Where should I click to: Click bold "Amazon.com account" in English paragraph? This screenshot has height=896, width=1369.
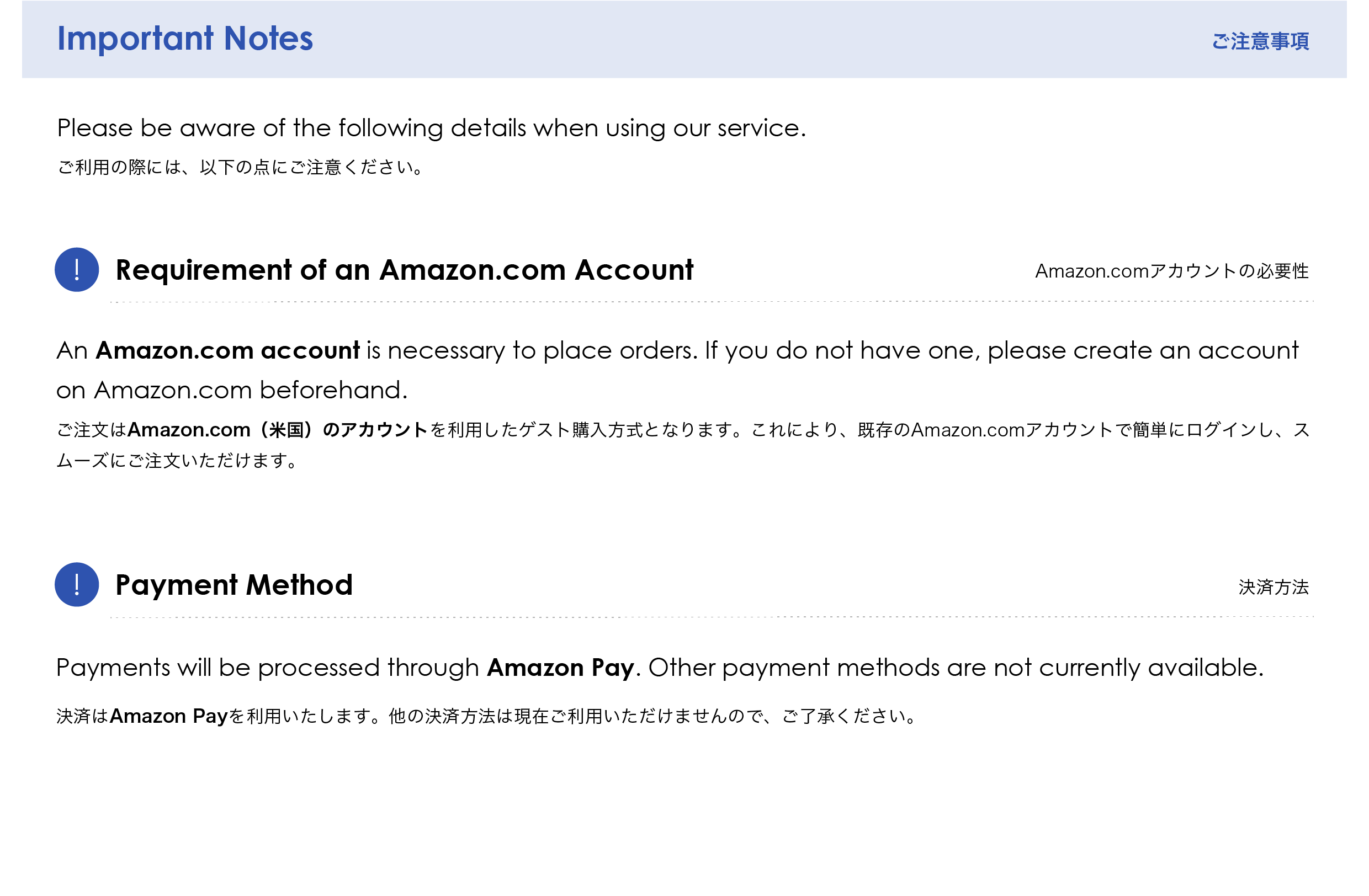click(x=227, y=350)
